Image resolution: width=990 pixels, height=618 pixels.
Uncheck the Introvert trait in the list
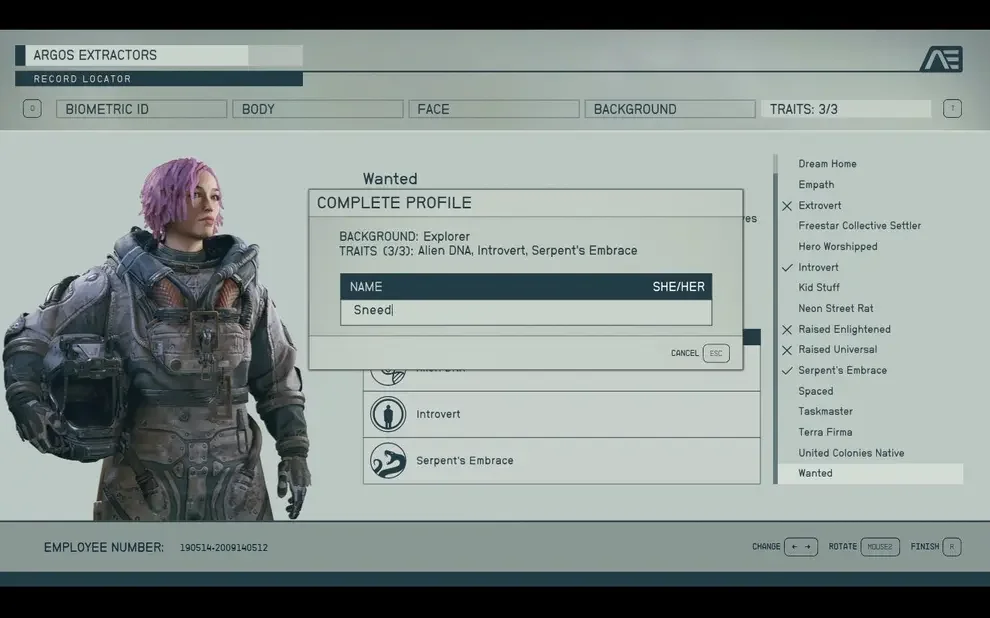tap(818, 267)
